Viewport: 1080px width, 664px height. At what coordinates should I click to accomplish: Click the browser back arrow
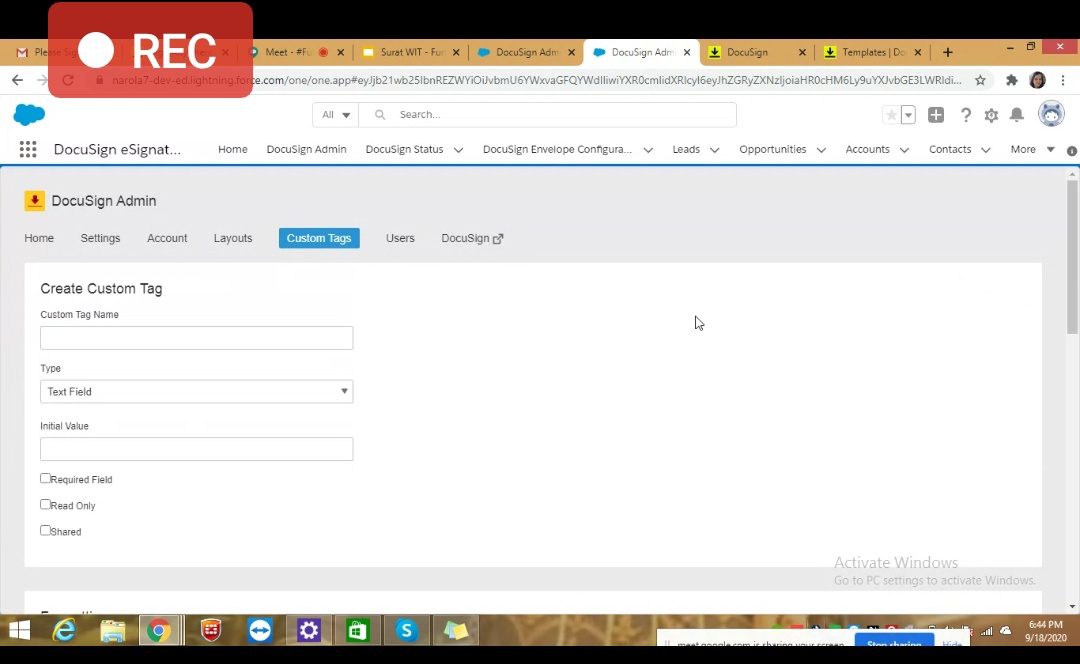point(17,80)
